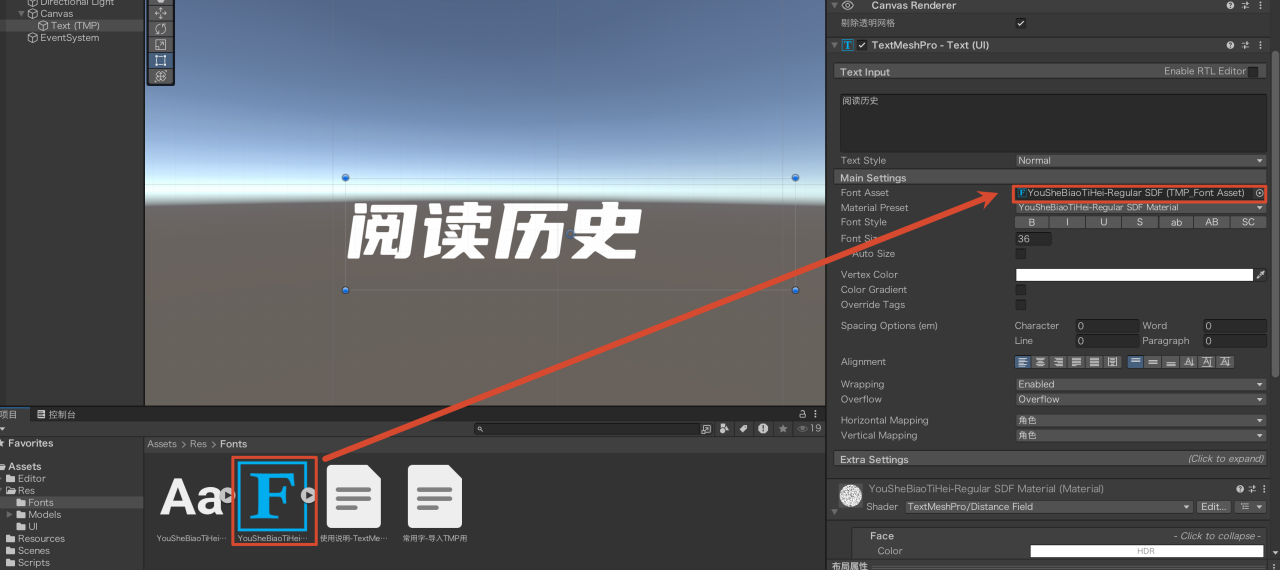Set vertical alignment to midline
The width and height of the screenshot is (1280, 570).
[1207, 362]
